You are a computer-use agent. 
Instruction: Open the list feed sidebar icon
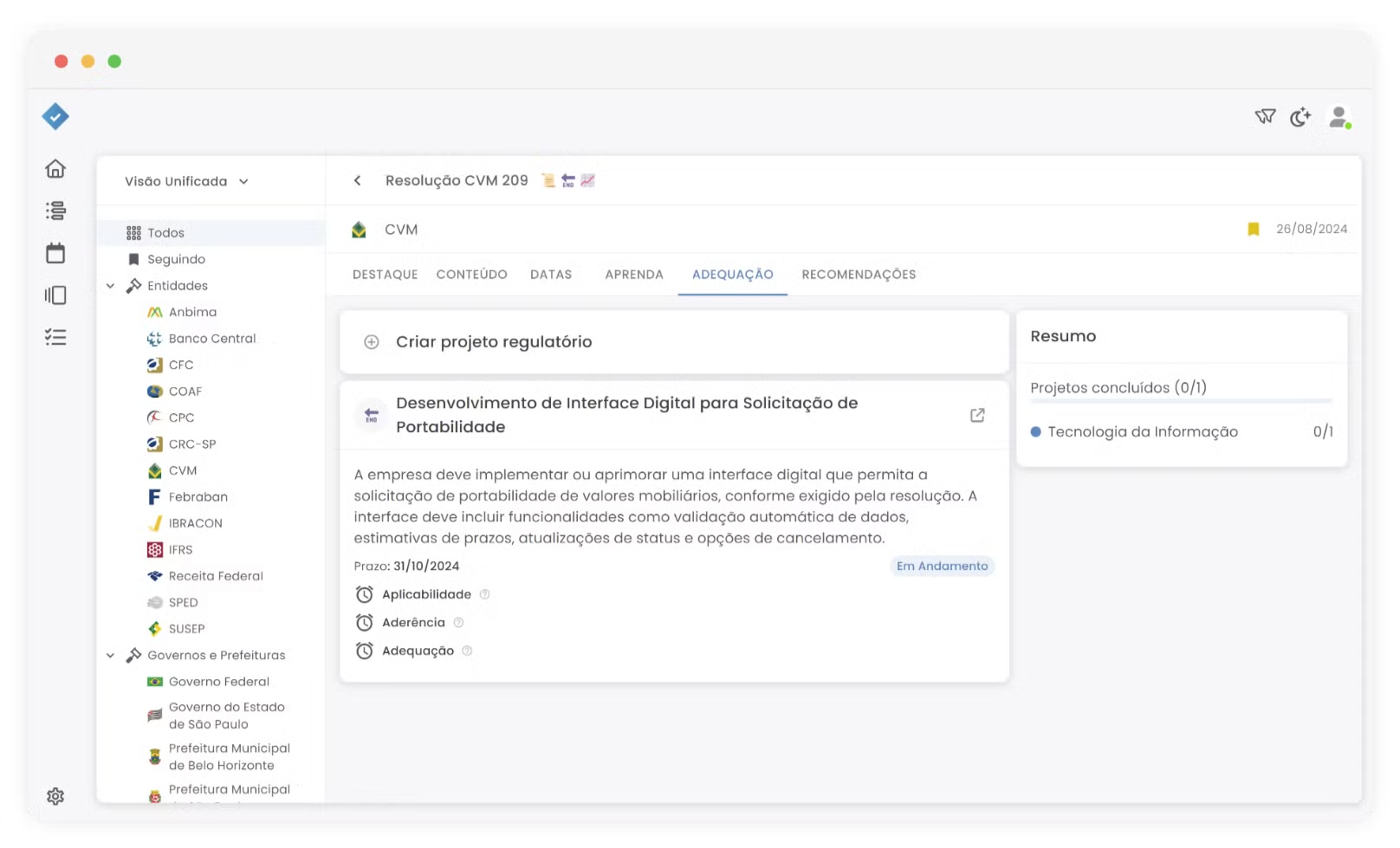click(55, 210)
